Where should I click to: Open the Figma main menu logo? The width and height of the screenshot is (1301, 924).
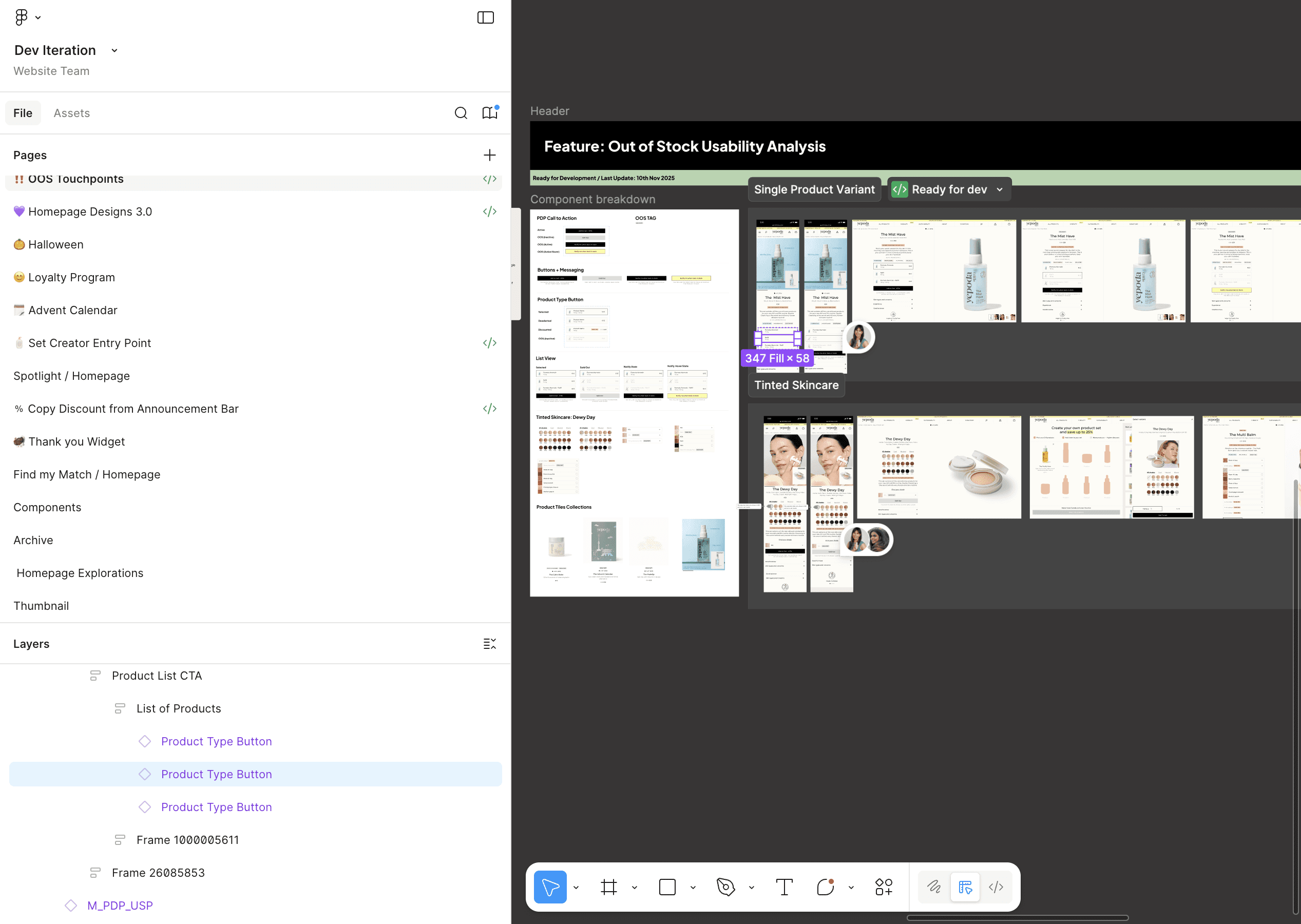coord(22,17)
